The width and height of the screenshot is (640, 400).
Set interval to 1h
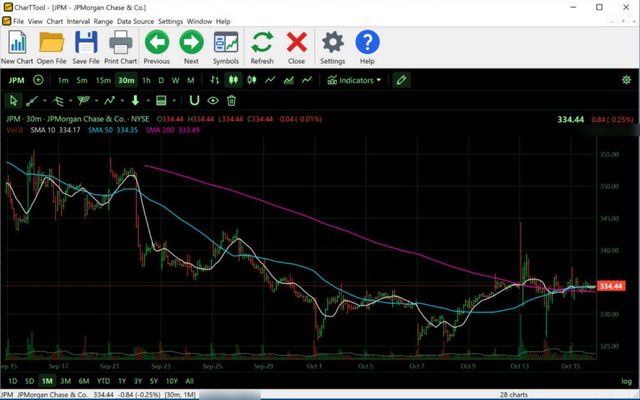146,80
